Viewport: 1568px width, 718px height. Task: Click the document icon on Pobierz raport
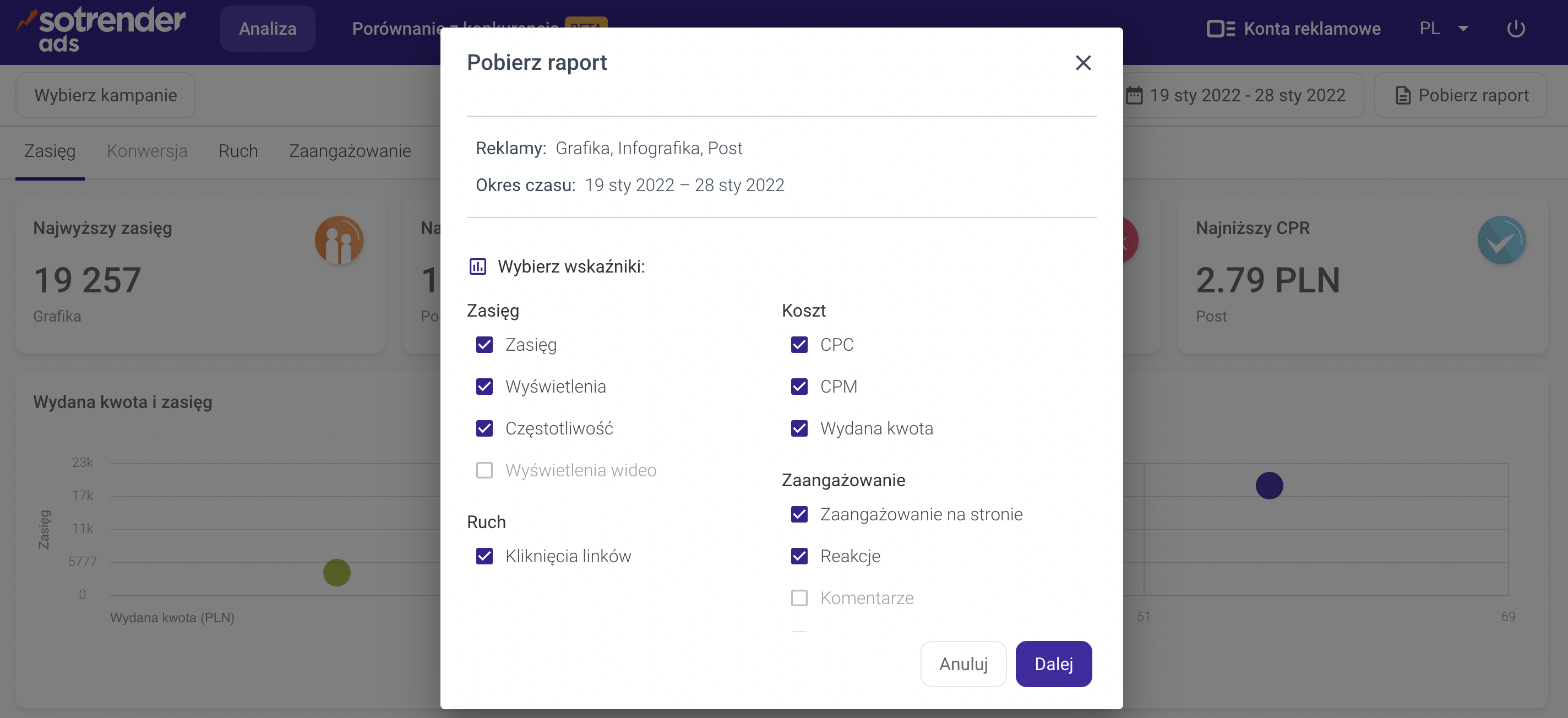click(x=1403, y=96)
